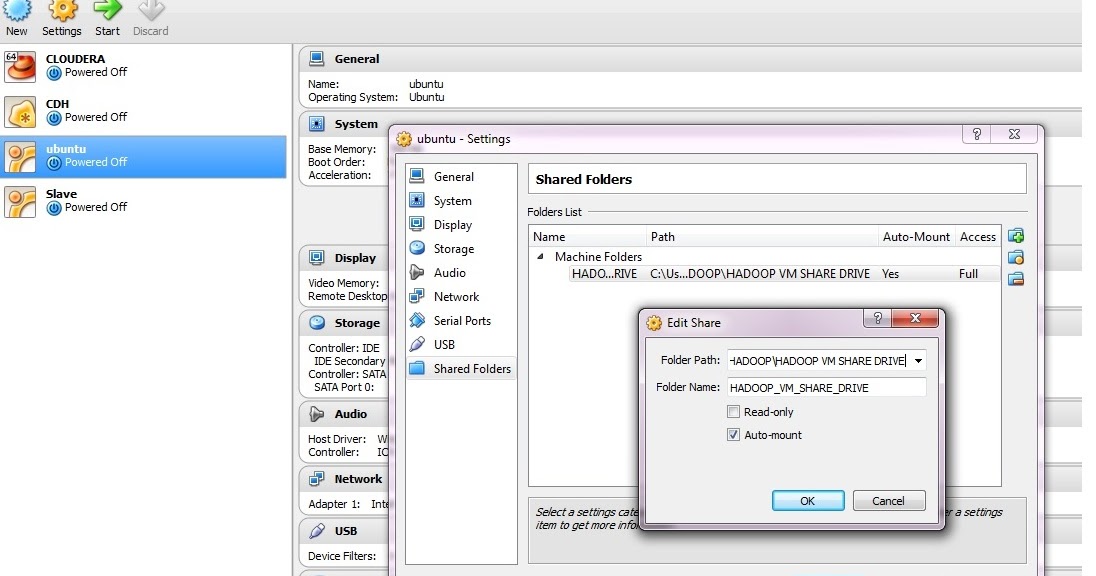Click the Path column header
Screen dimensions: 1096x576
click(x=762, y=236)
